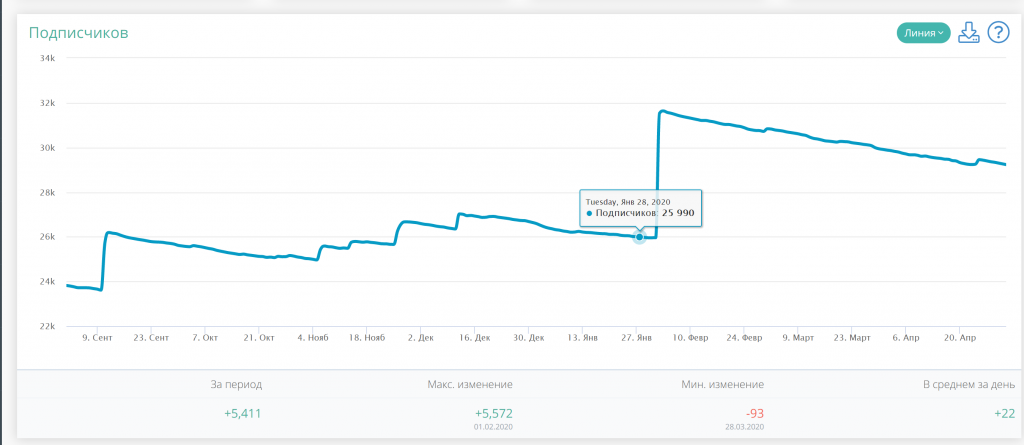Click the highlighted Jan 28 data point

tap(640, 237)
